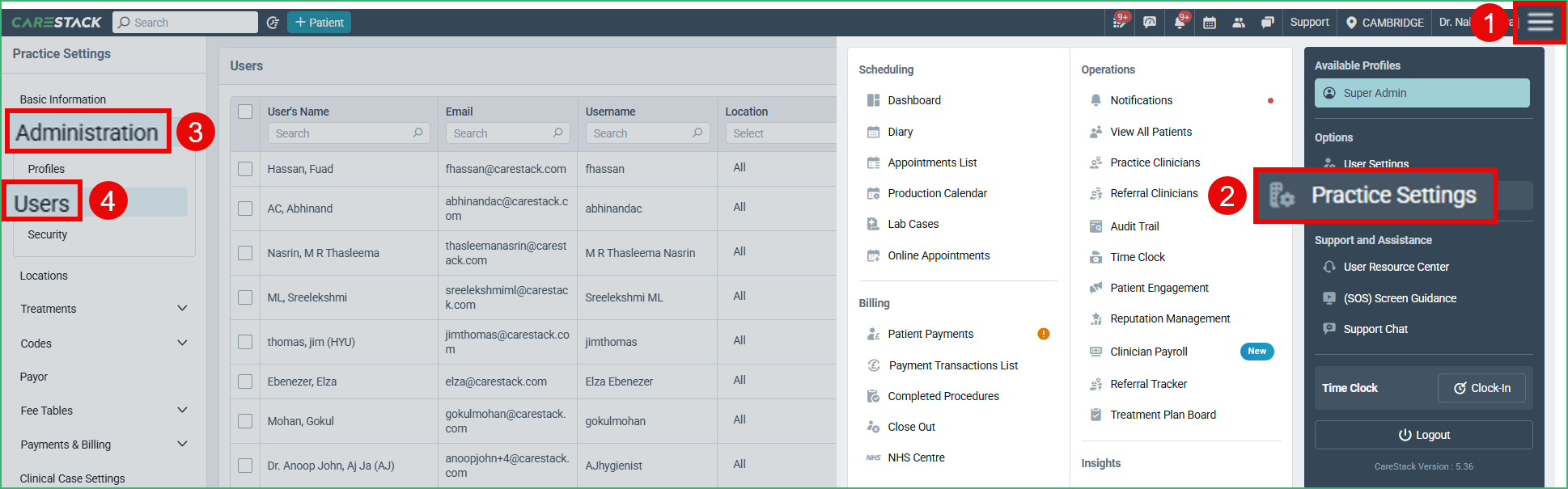Select Appointments List menu item
1568x489 pixels.
[x=932, y=162]
